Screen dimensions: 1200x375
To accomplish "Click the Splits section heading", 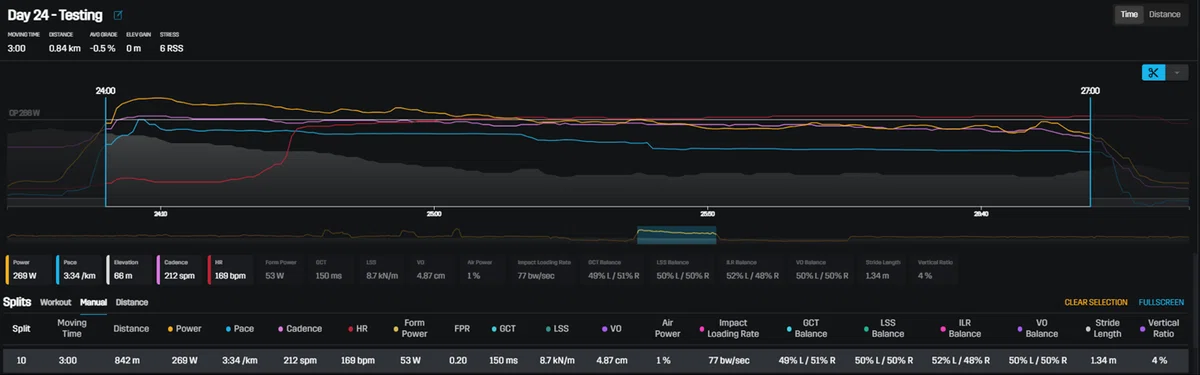I will (18, 301).
